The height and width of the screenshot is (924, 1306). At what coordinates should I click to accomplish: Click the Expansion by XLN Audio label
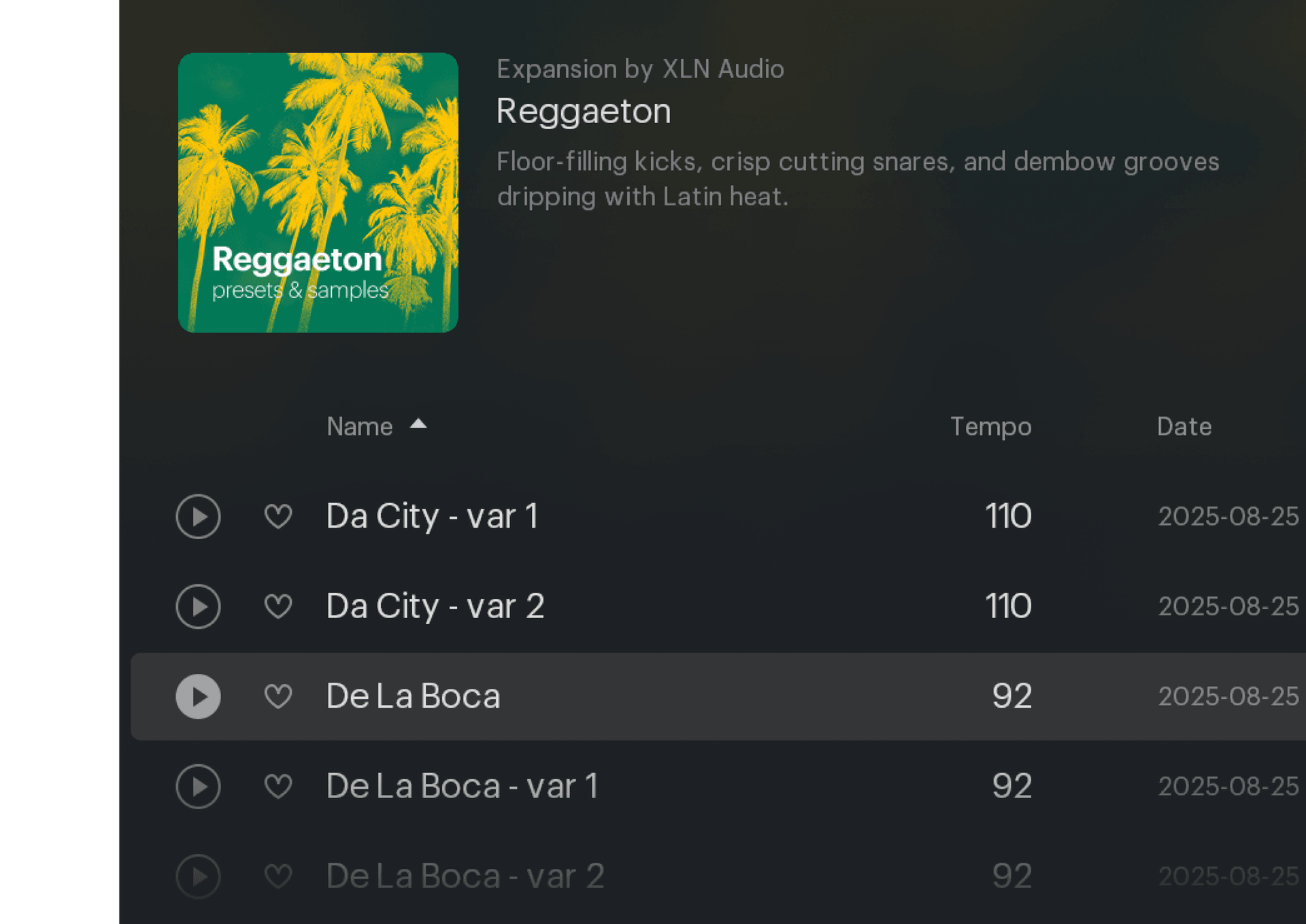click(x=640, y=69)
